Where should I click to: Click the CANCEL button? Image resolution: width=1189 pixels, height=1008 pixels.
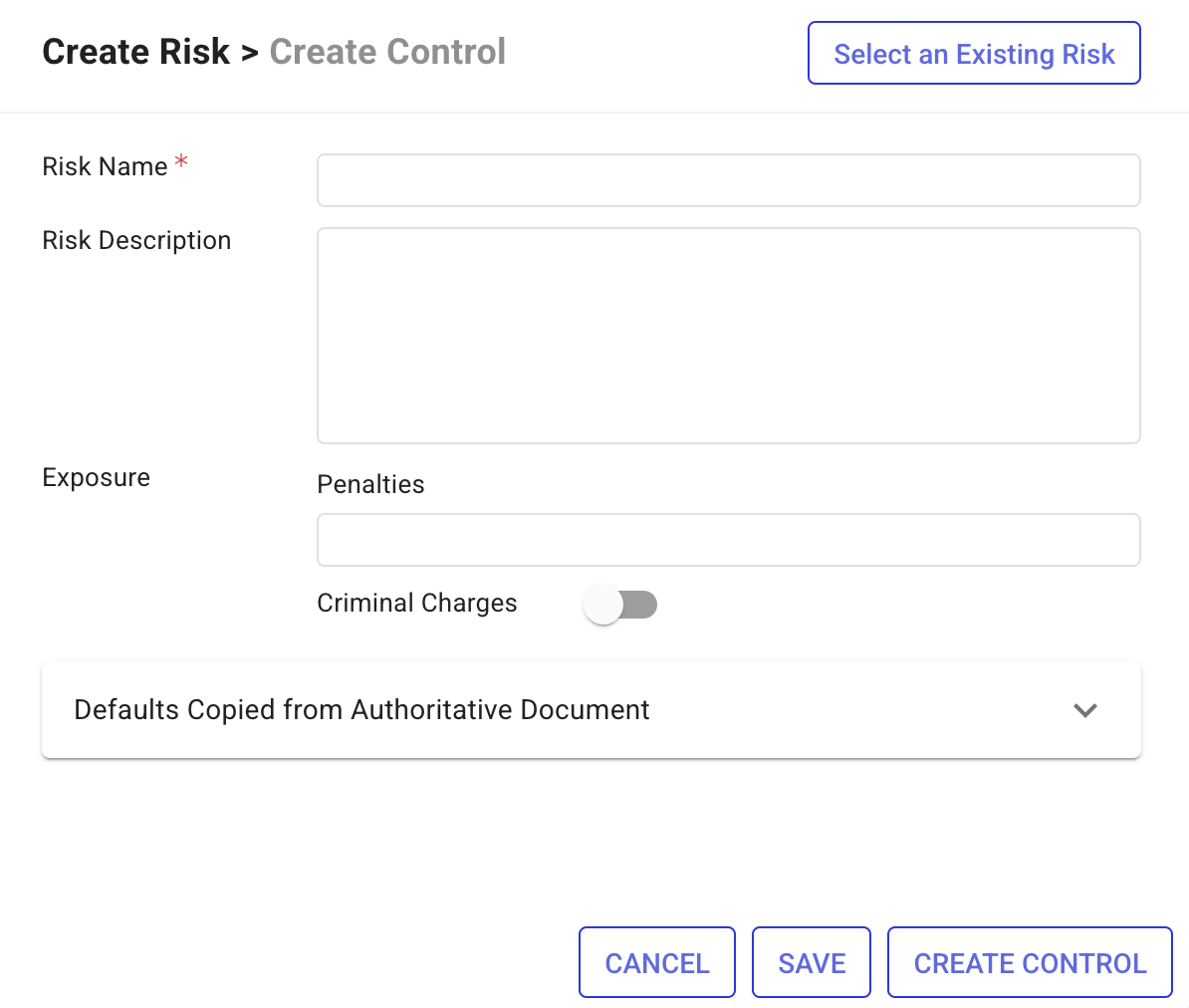tap(657, 962)
